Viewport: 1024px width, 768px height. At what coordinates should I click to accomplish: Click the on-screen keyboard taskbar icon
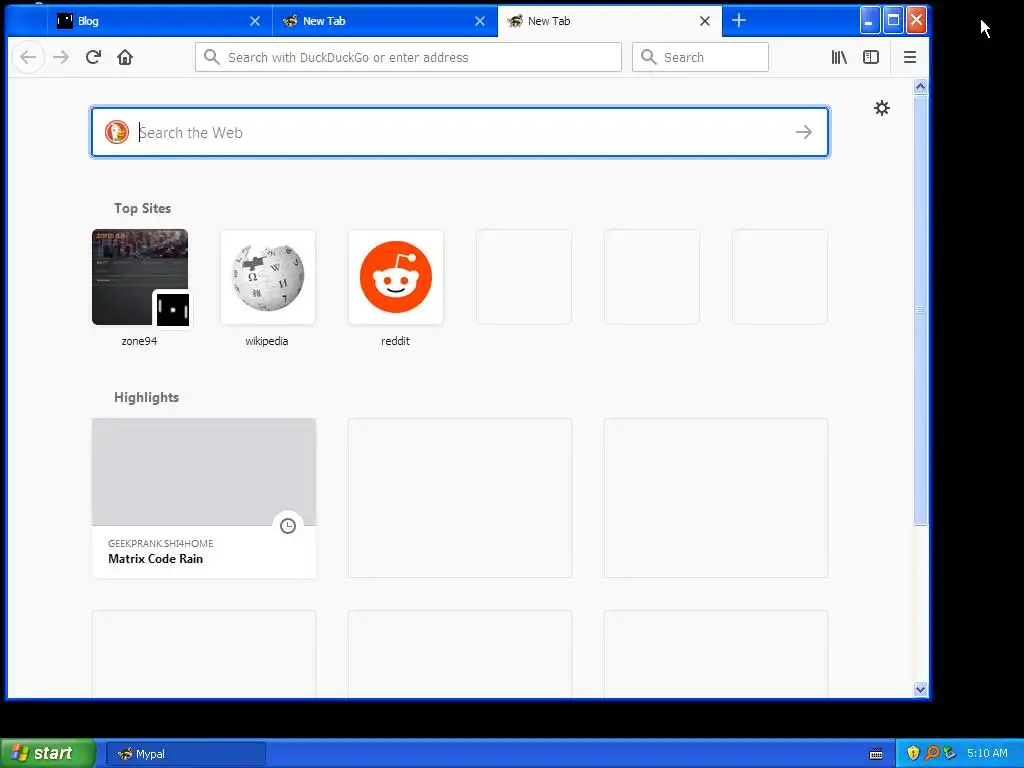876,754
